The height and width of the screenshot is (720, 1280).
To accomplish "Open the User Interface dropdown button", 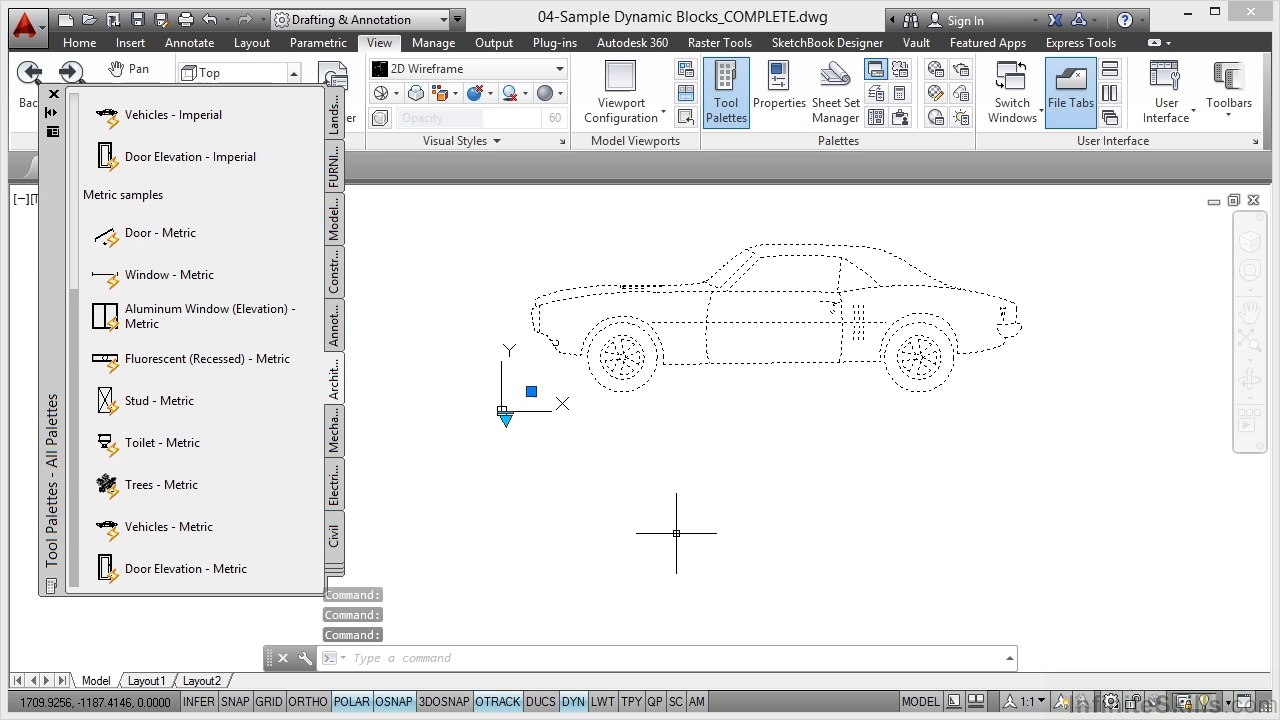I will click(x=1166, y=93).
